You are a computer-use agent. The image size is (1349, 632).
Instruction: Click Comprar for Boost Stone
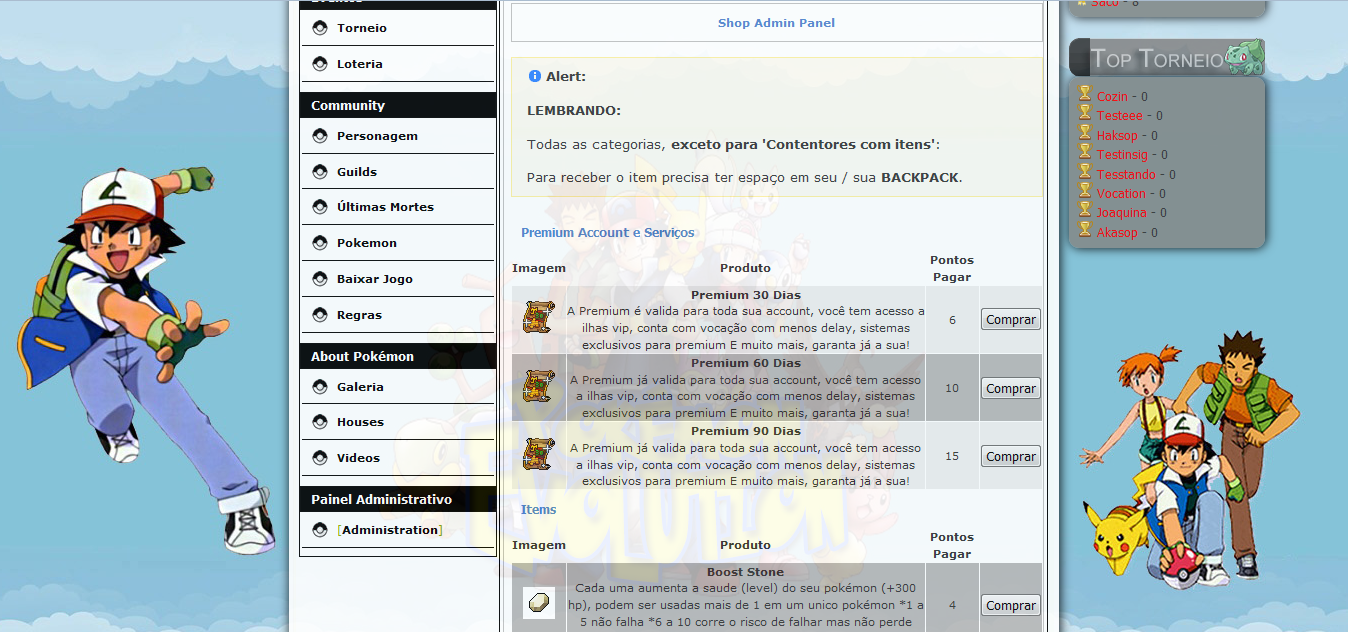(1011, 605)
